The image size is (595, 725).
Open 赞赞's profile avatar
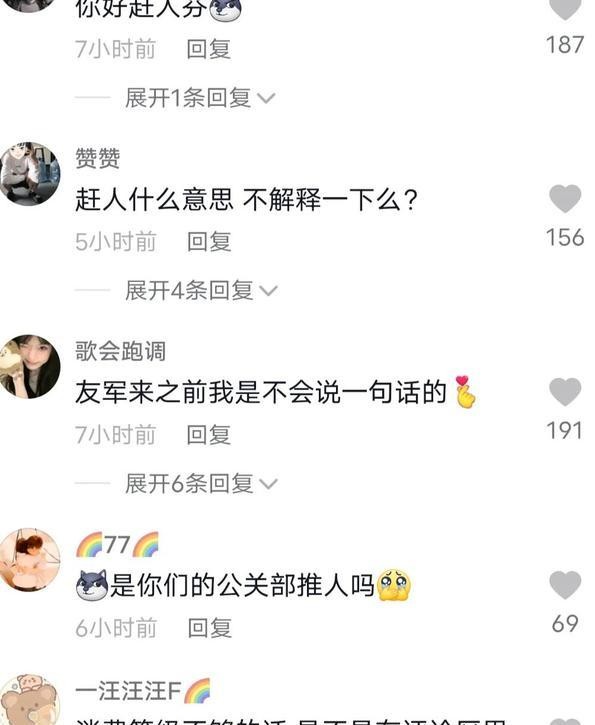tap(30, 174)
